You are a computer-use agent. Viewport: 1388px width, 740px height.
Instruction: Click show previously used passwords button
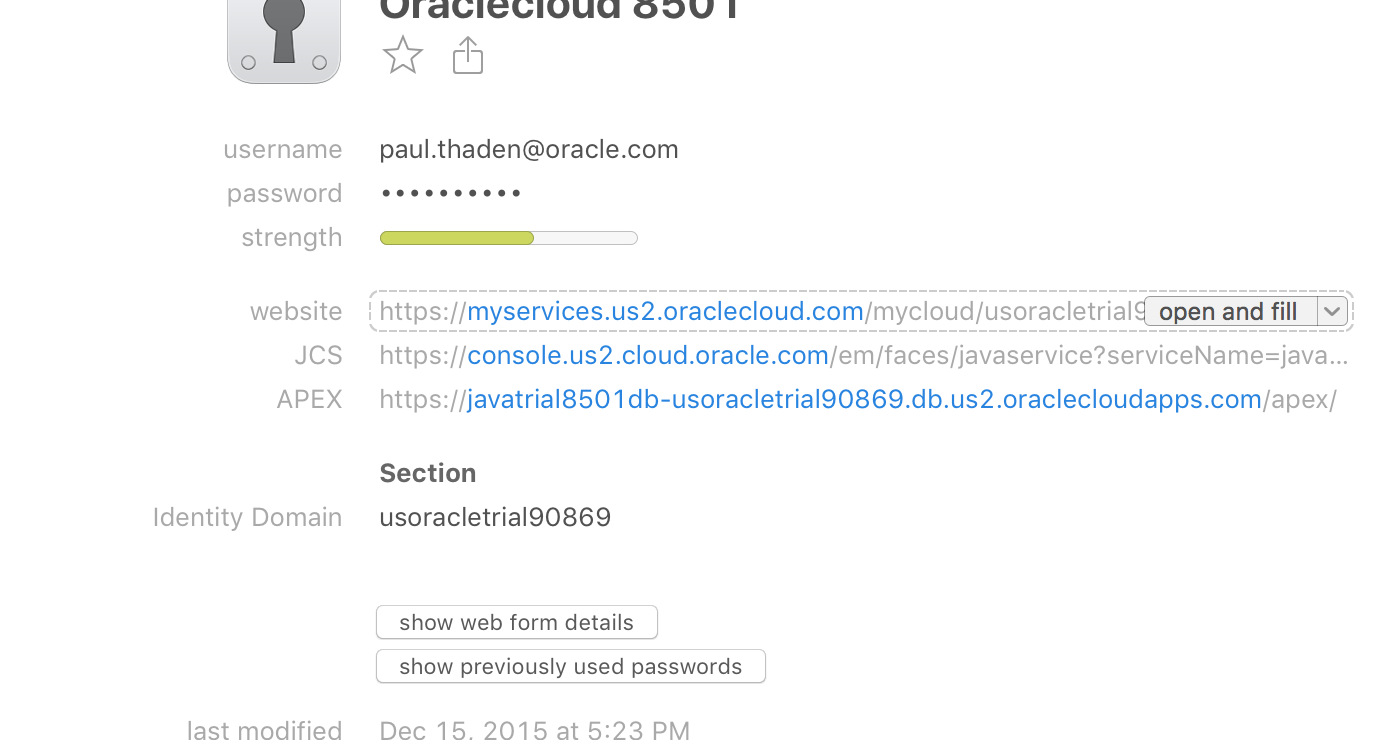click(x=571, y=666)
